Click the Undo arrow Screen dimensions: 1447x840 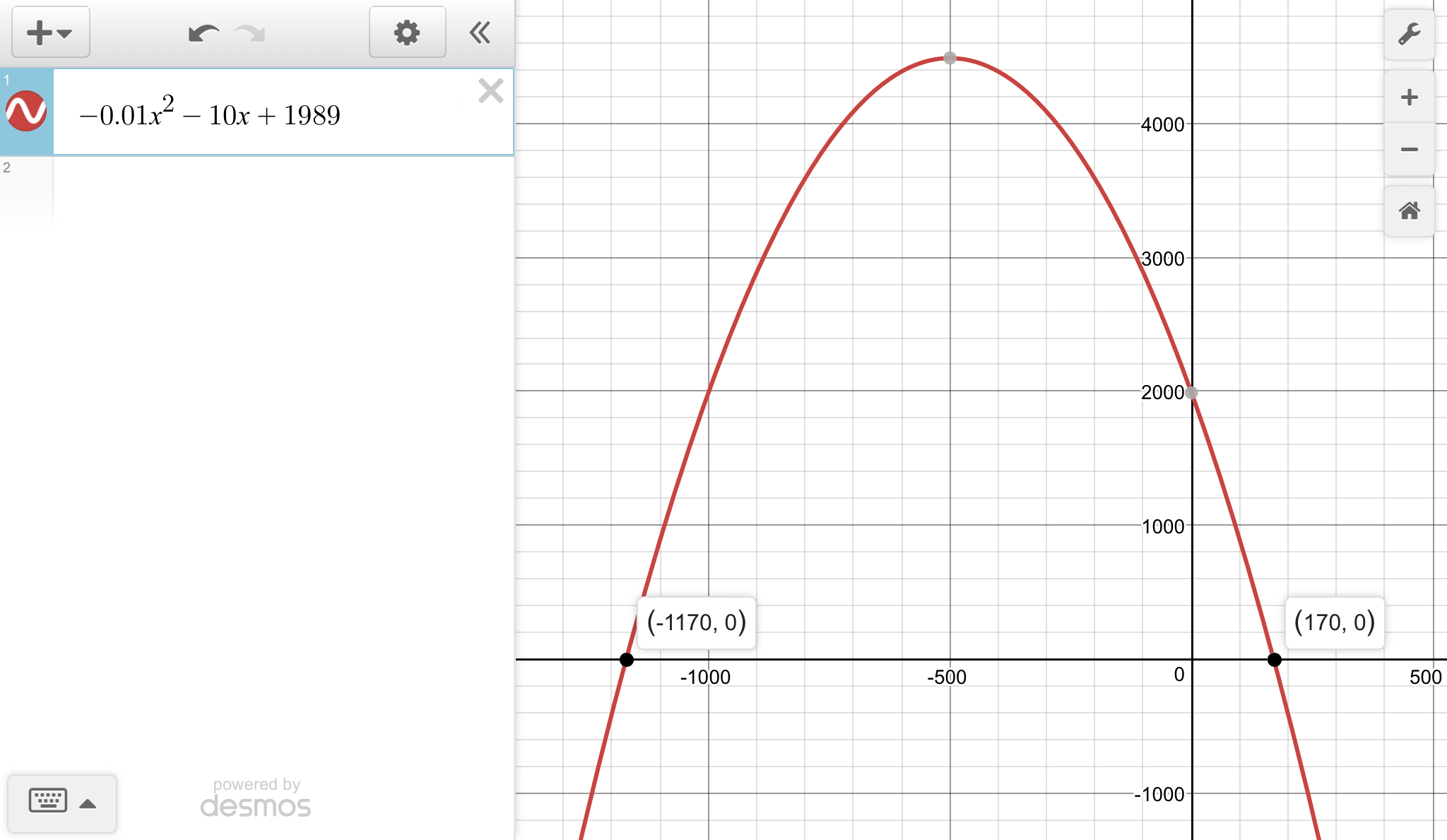pyautogui.click(x=203, y=33)
